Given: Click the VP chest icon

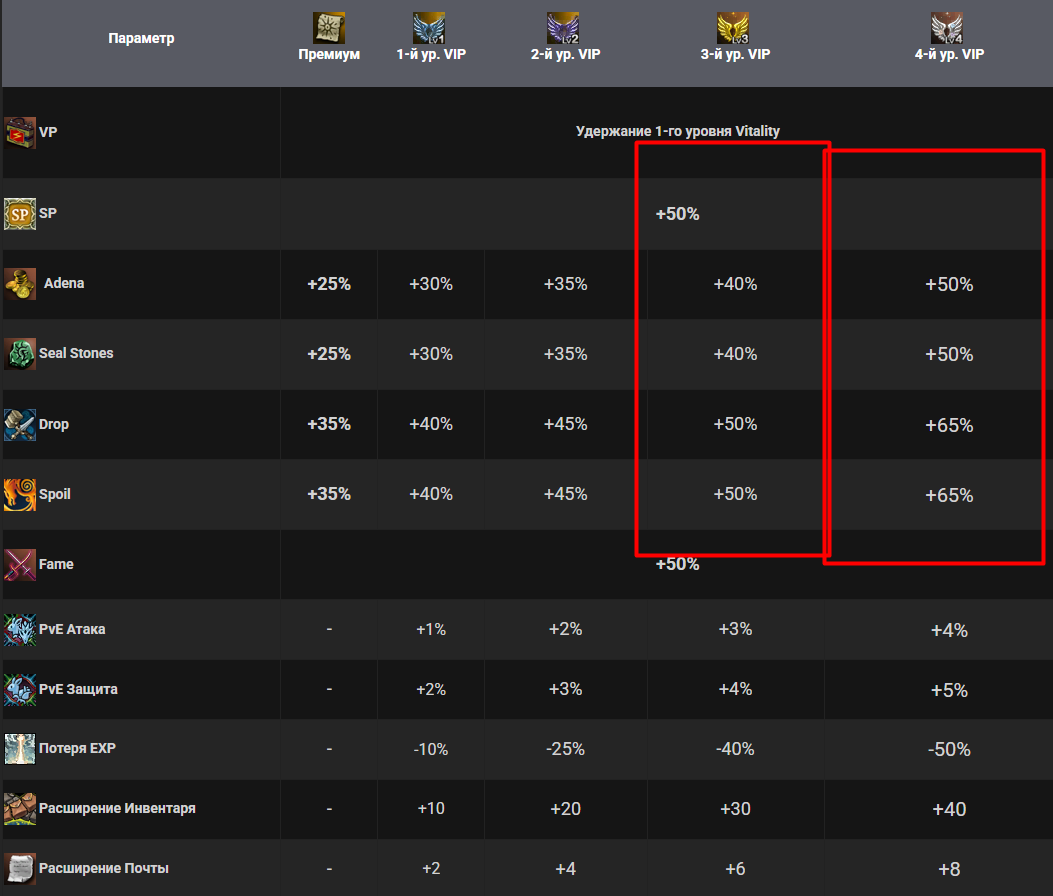Looking at the screenshot, I should (20, 132).
